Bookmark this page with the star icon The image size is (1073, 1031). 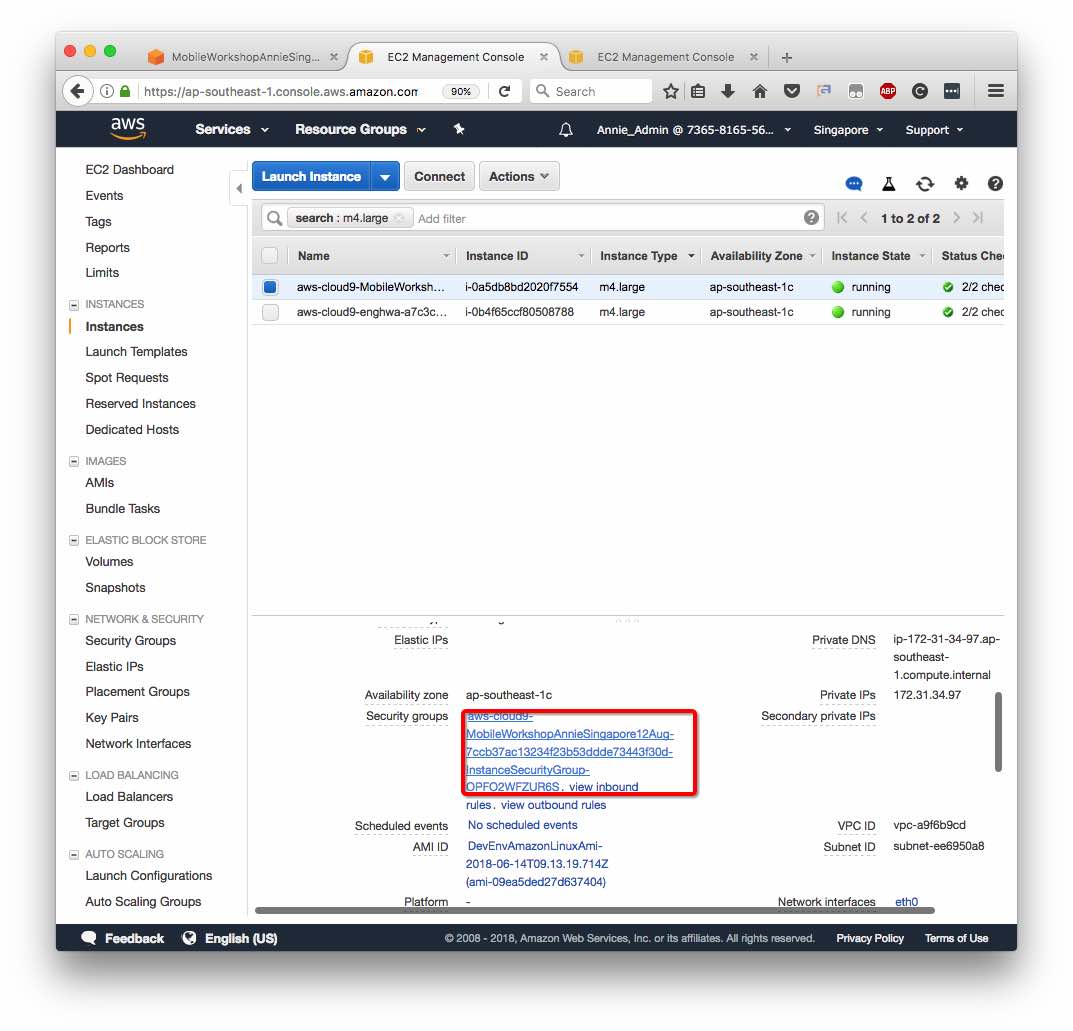pyautogui.click(x=671, y=91)
